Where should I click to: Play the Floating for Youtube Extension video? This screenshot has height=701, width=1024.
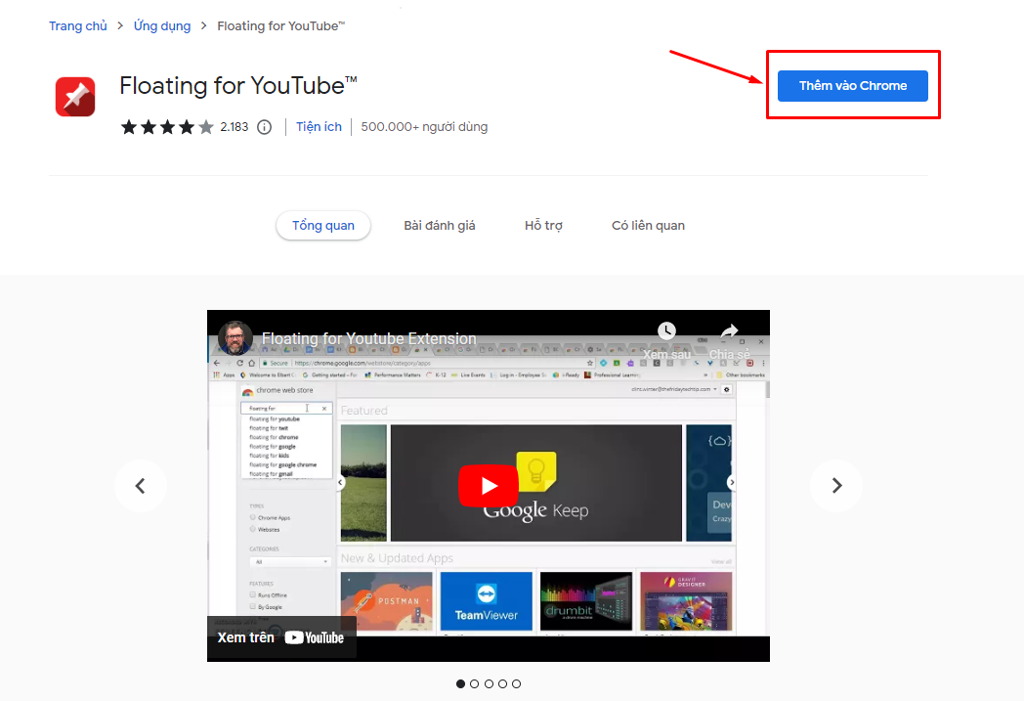[x=488, y=485]
